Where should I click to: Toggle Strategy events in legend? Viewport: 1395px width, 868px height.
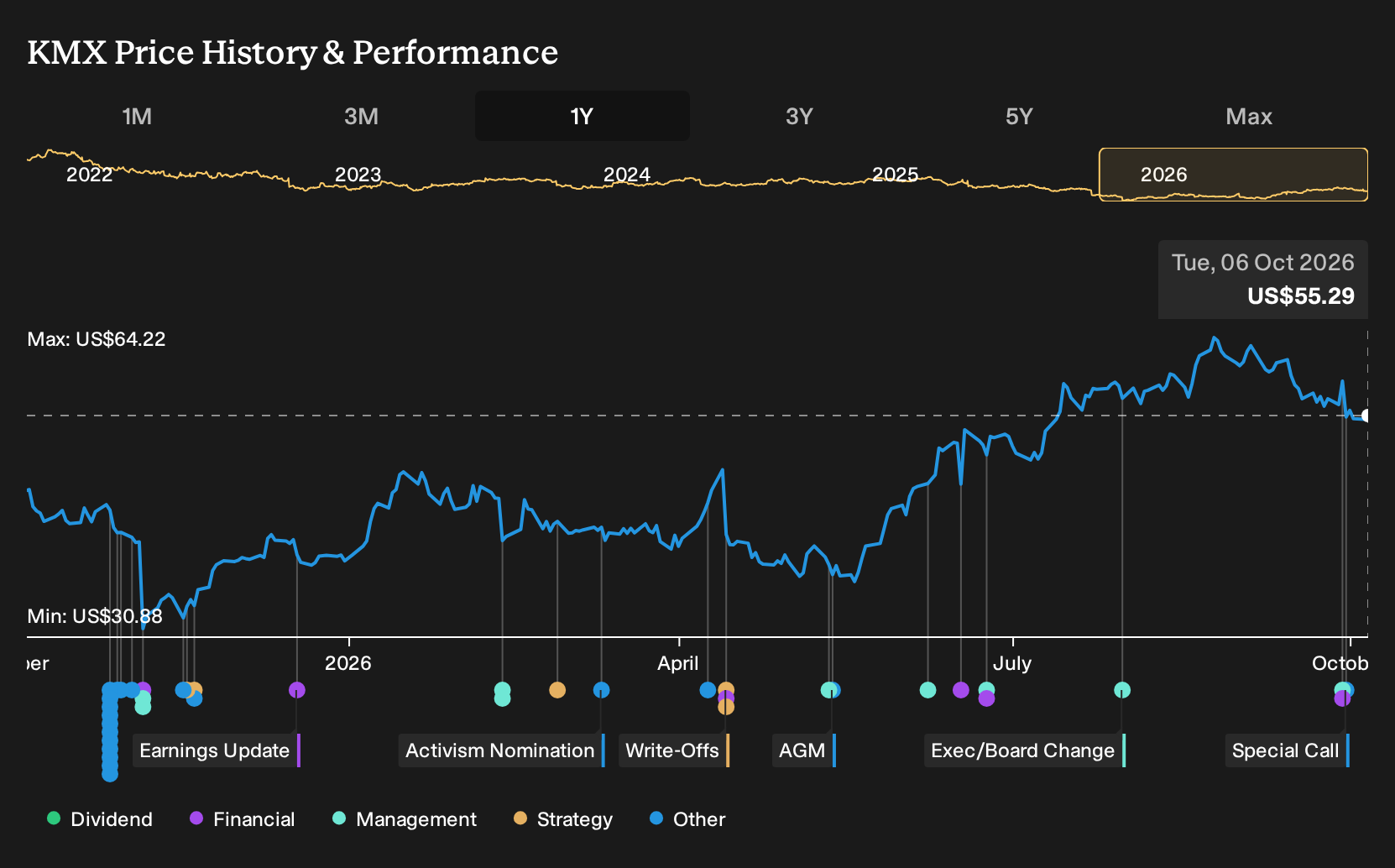tap(563, 819)
